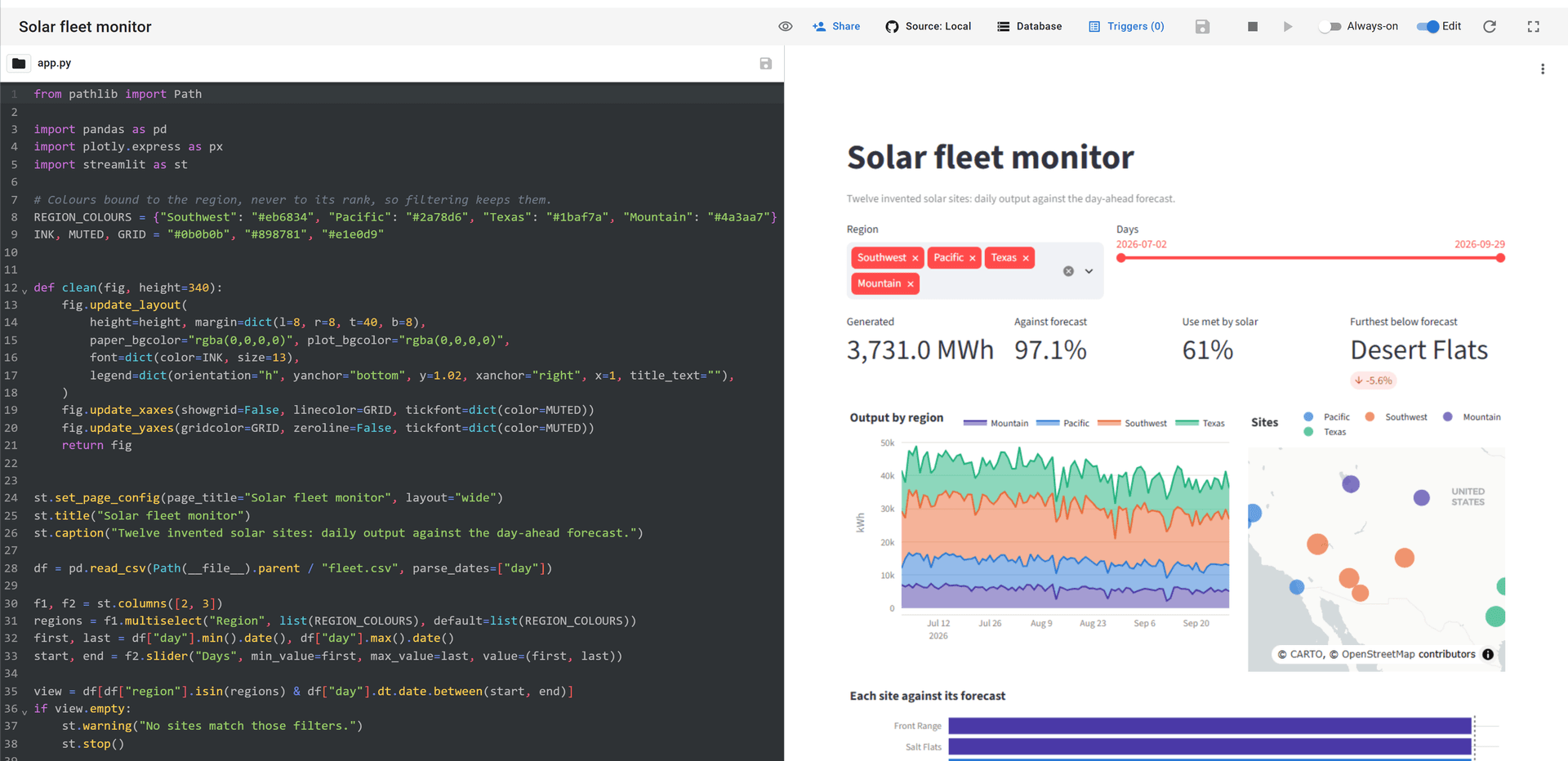Save app.py using editor save icon
The image size is (1568, 761).
765,63
